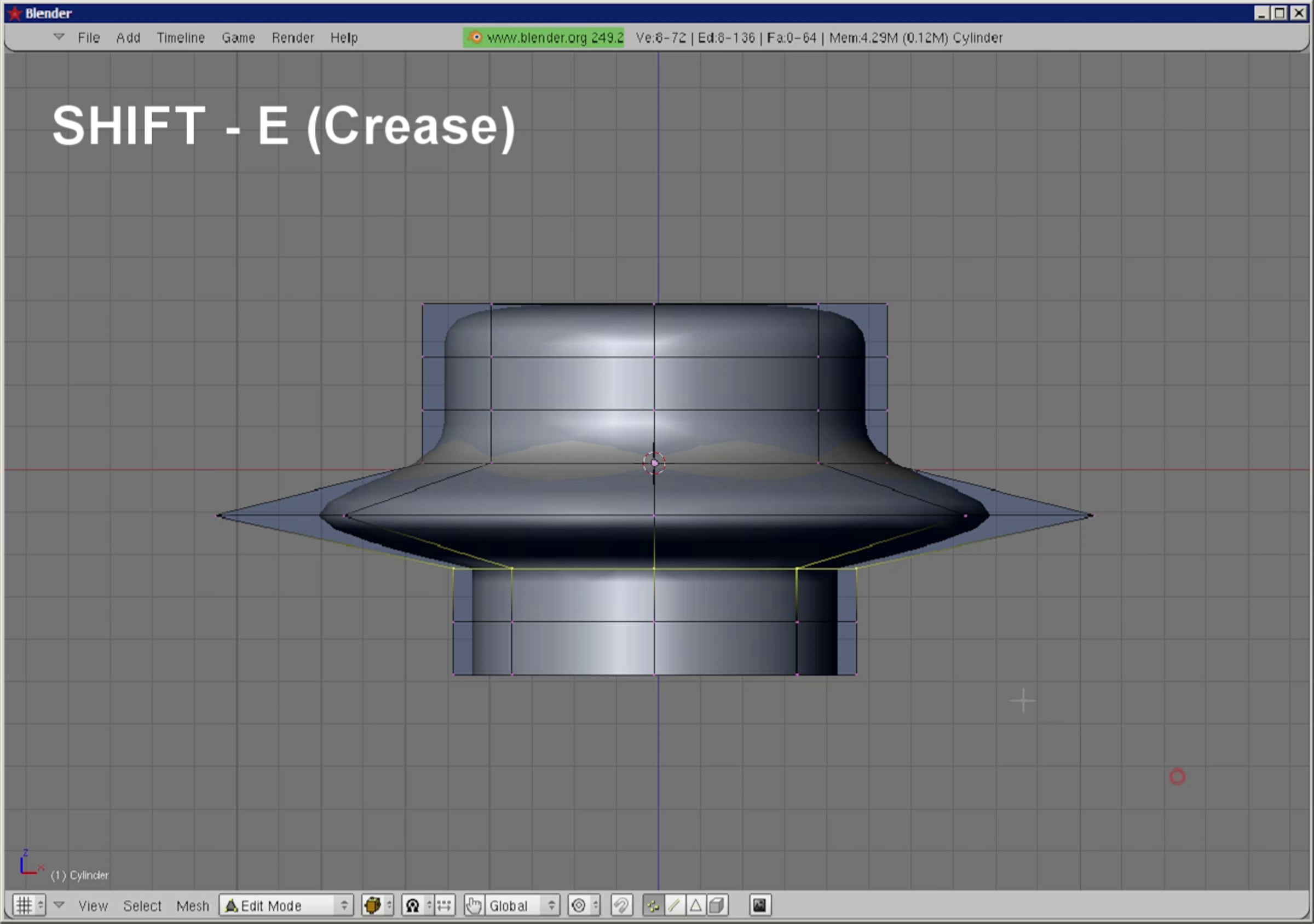Image resolution: width=1314 pixels, height=924 pixels.
Task: Enable edge select mode
Action: pos(674,906)
